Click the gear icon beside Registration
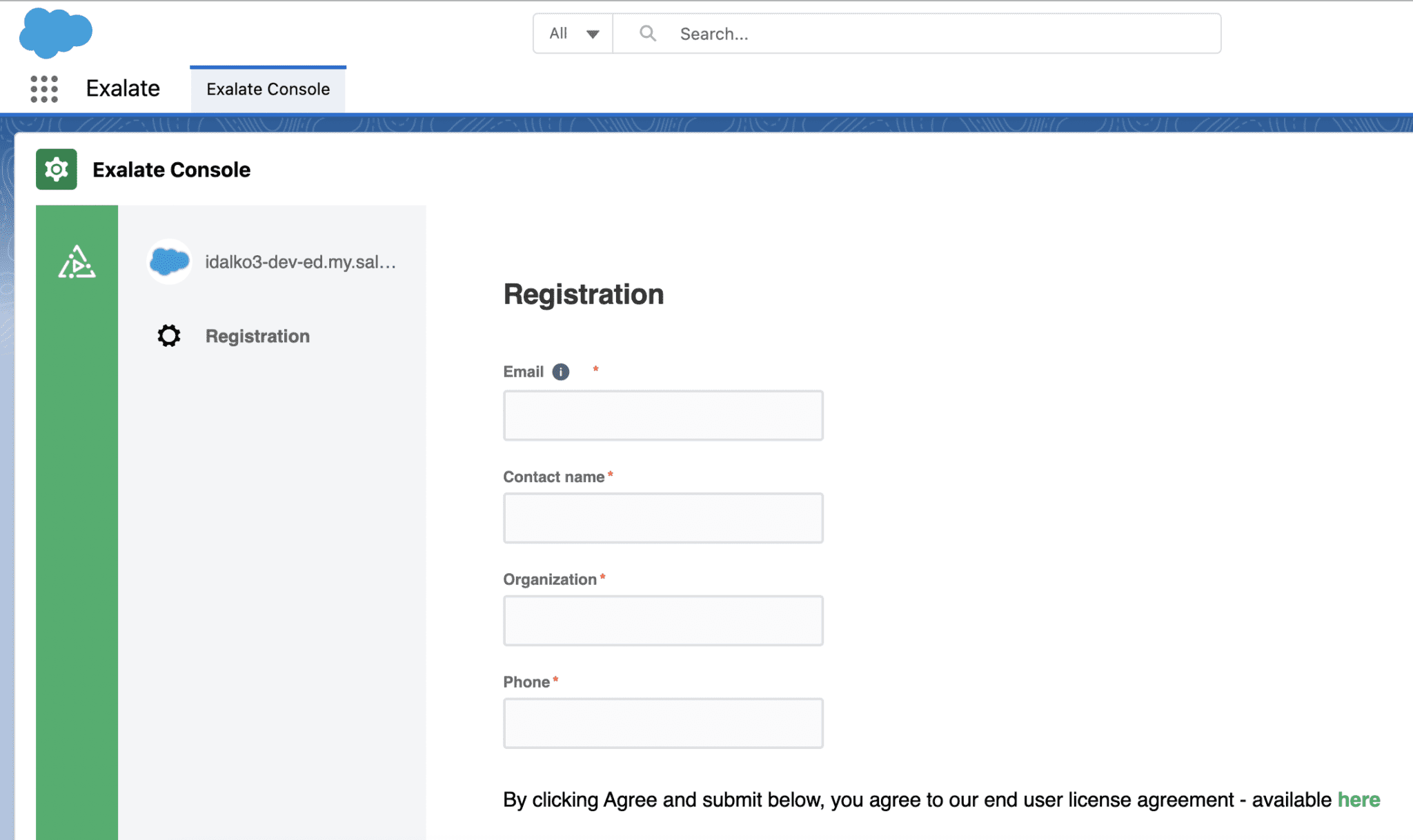Viewport: 1413px width, 840px height. click(168, 336)
